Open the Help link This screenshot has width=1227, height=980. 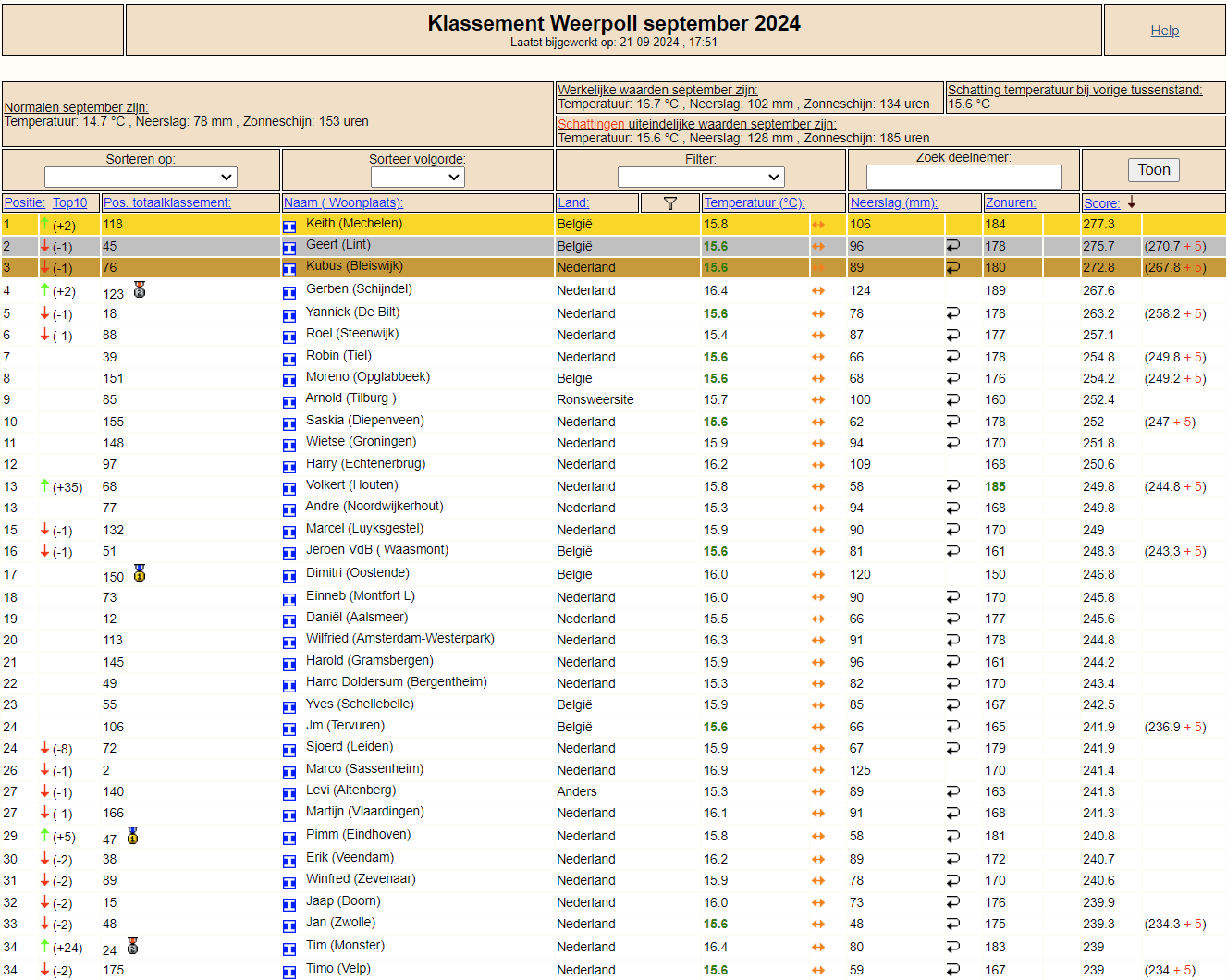(1165, 31)
